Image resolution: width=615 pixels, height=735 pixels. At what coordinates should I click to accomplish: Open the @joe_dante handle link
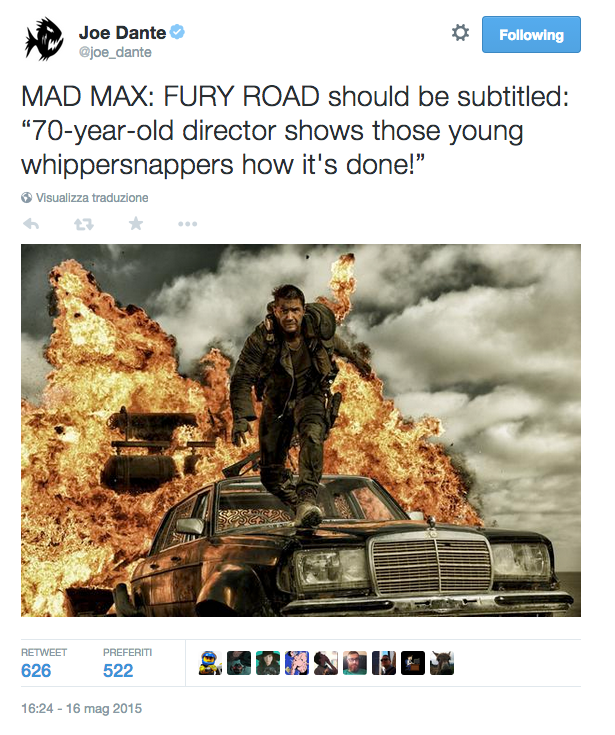coord(115,52)
